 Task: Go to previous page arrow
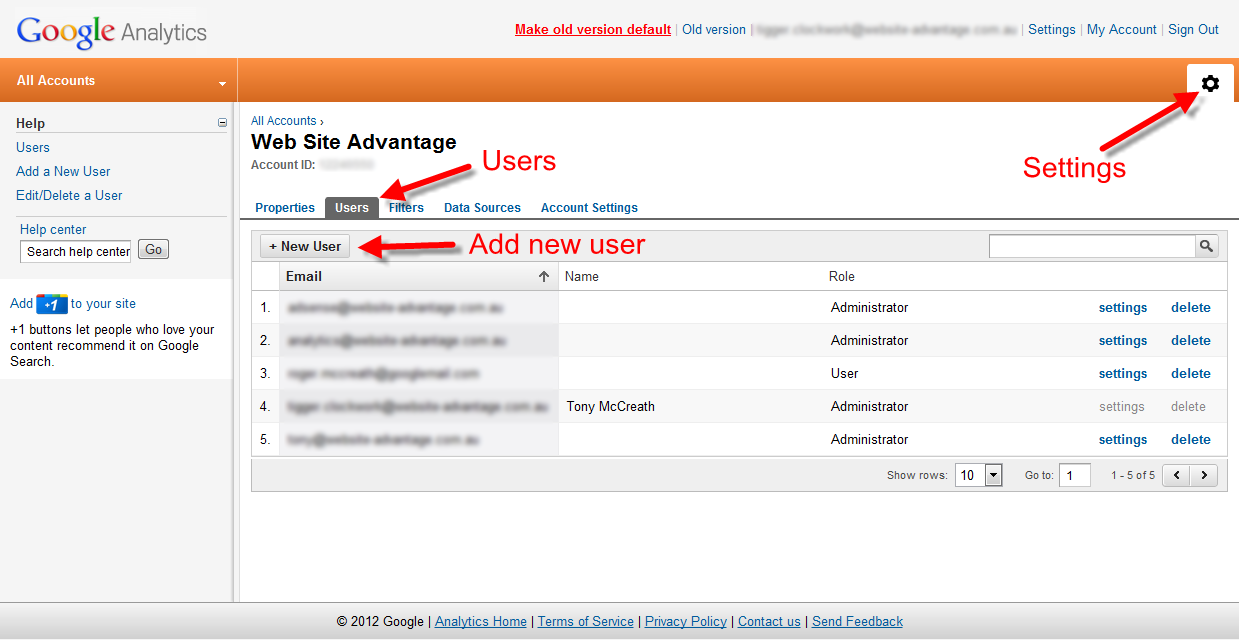point(1176,475)
